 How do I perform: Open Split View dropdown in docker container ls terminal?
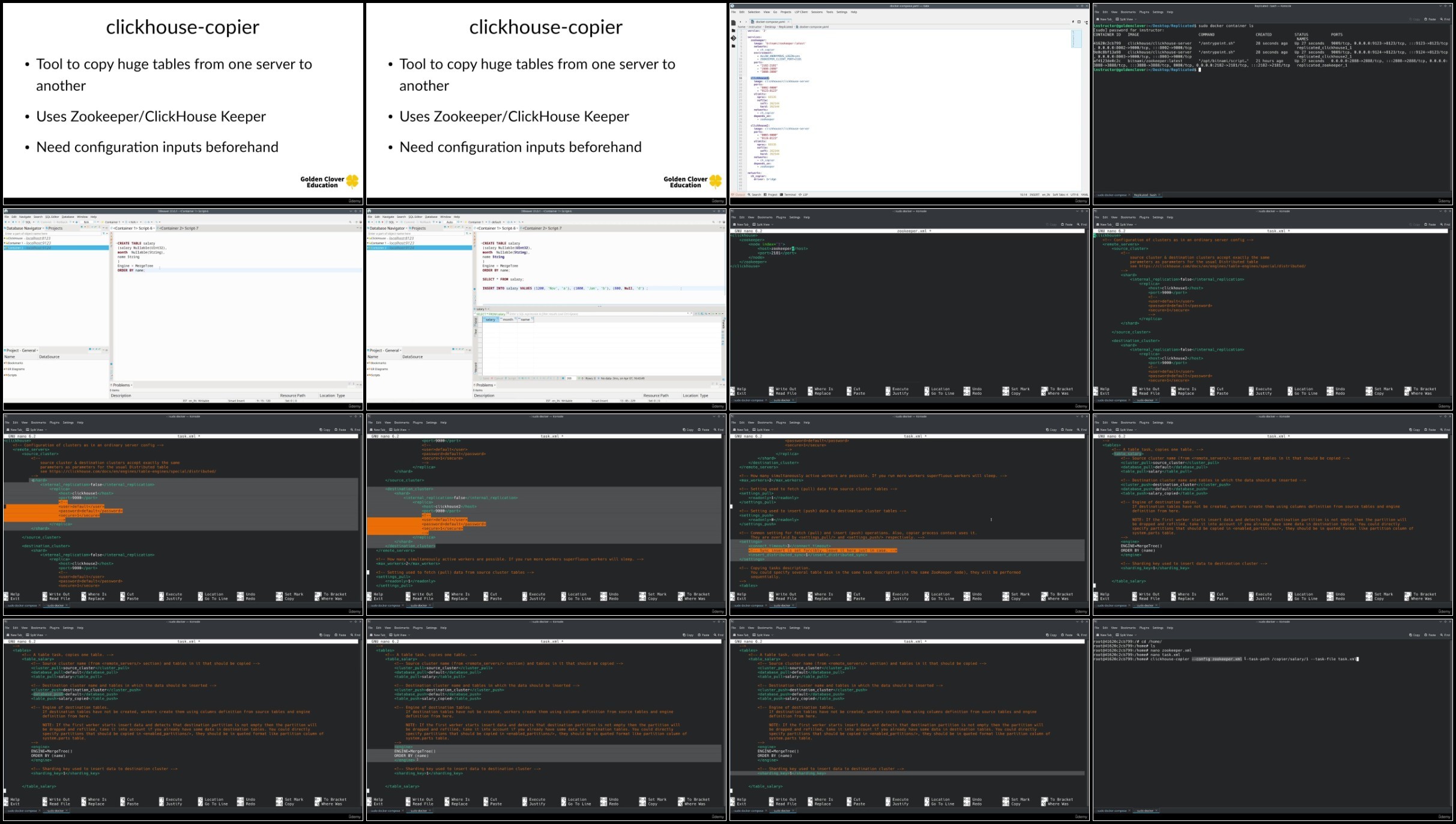point(1125,19)
